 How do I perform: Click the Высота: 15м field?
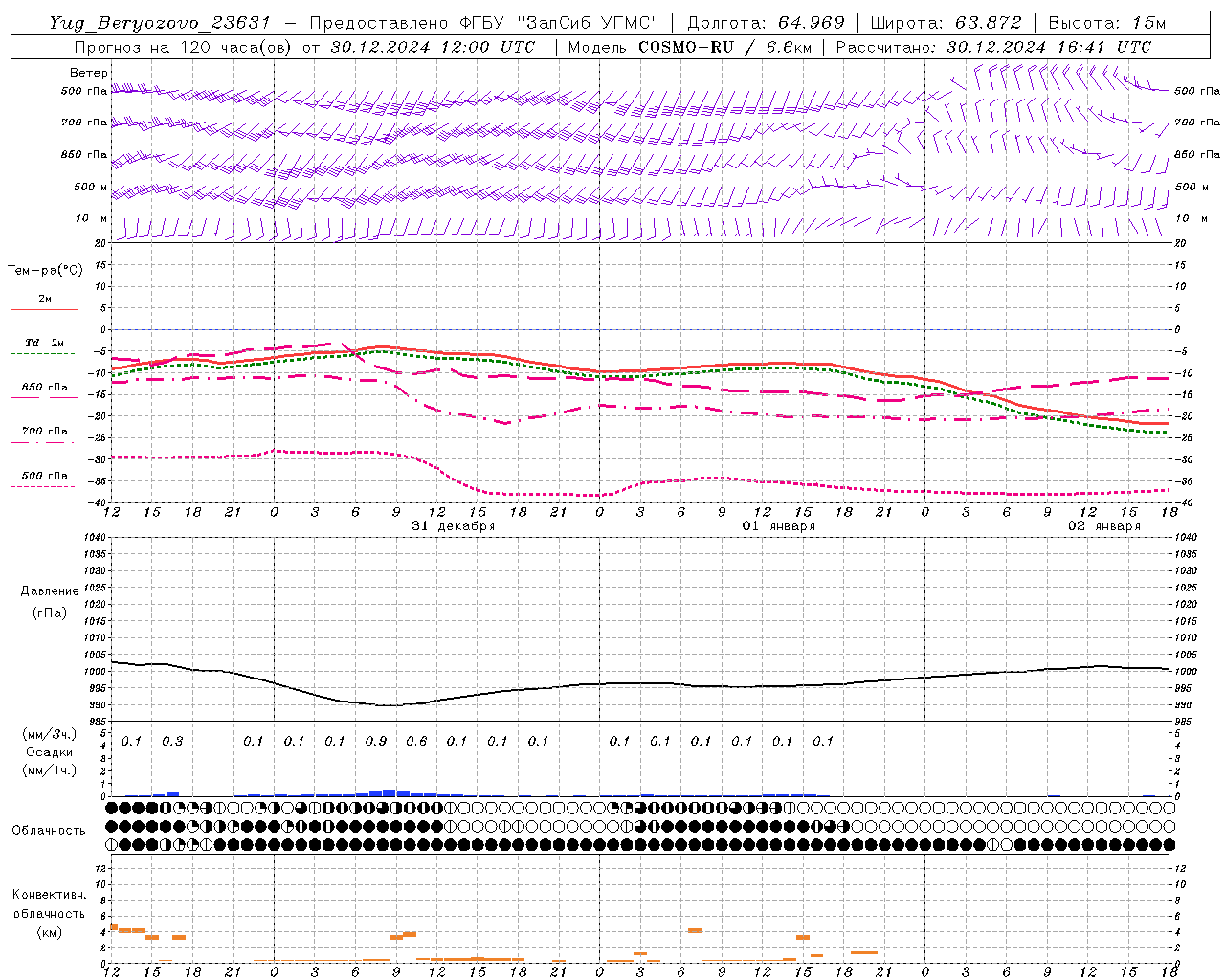click(1107, 23)
